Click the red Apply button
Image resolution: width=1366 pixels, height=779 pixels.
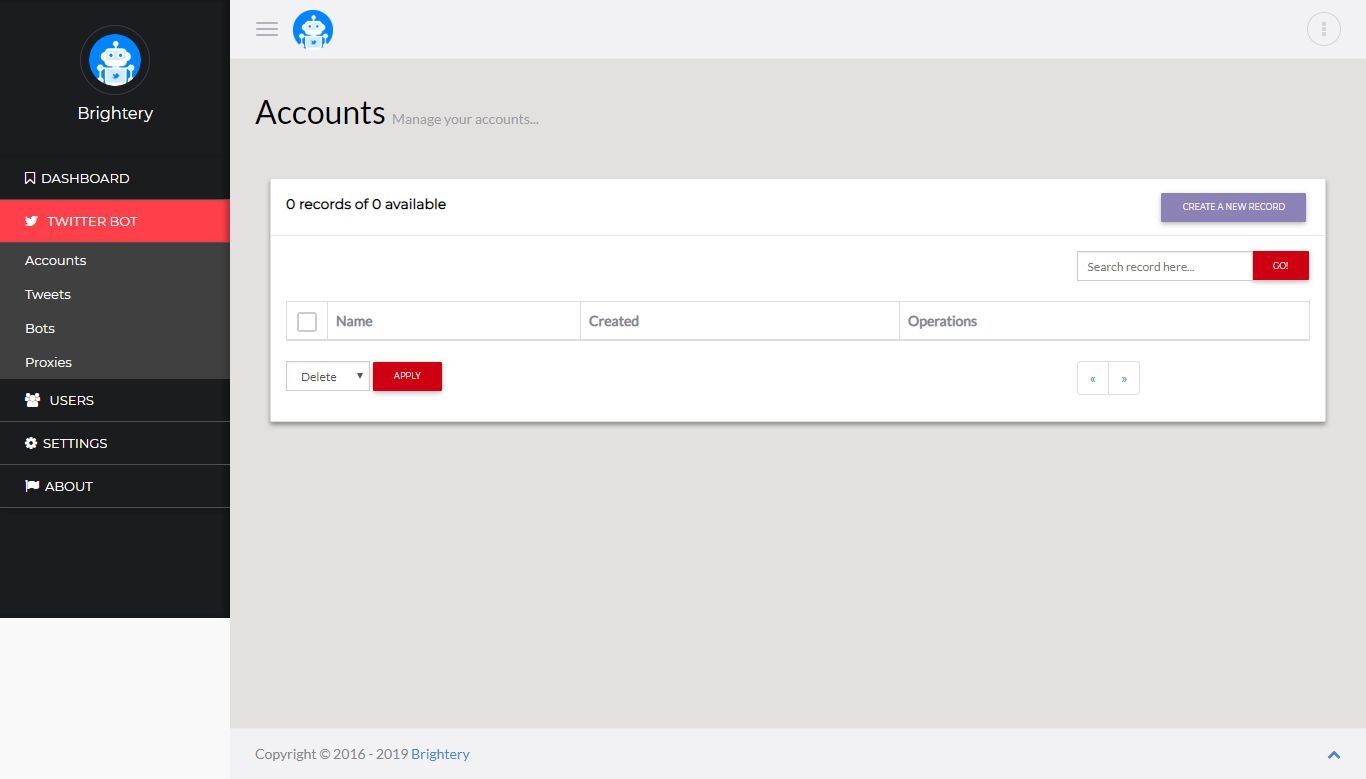coord(407,376)
